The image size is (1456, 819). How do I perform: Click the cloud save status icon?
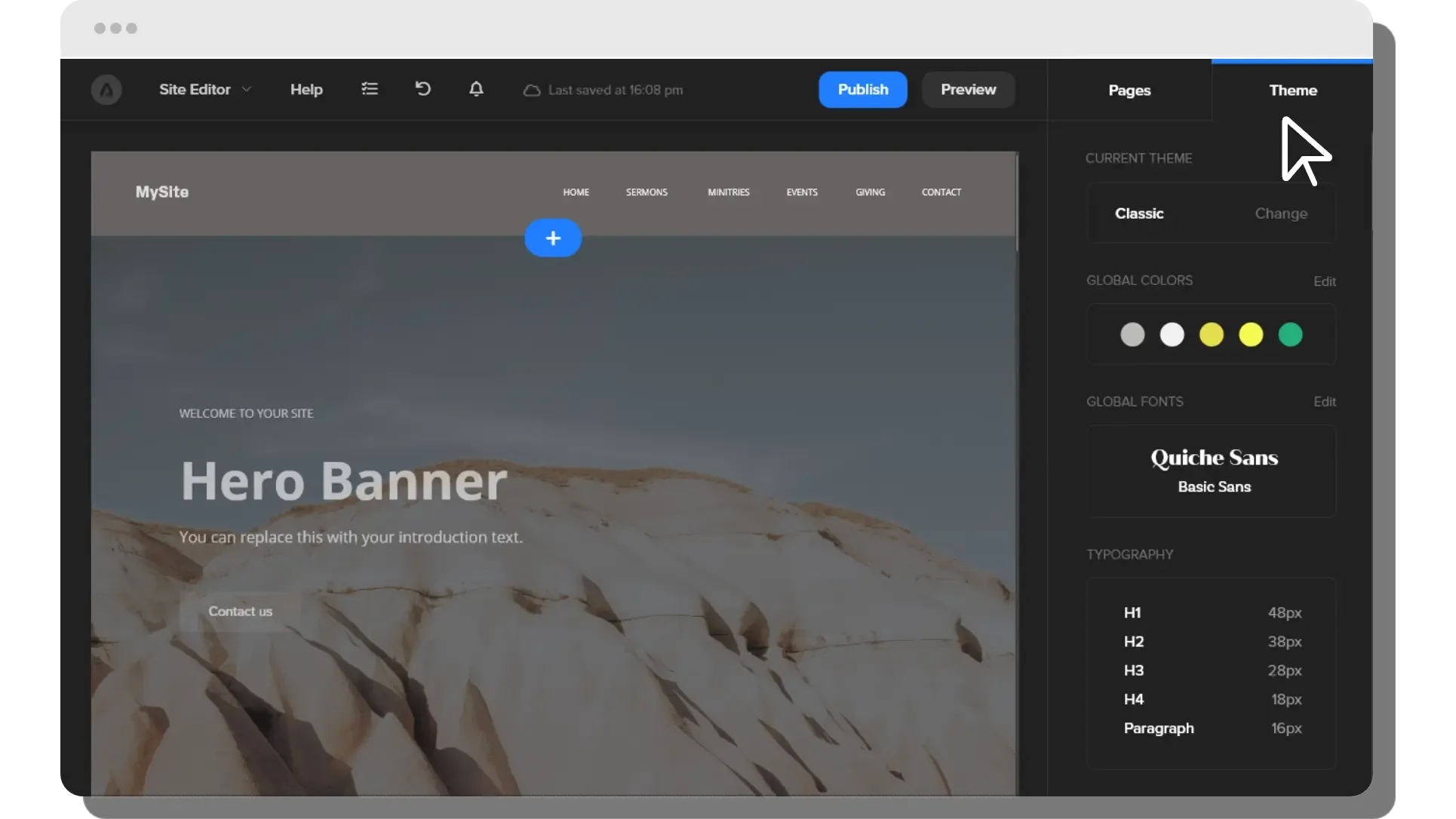pos(532,90)
